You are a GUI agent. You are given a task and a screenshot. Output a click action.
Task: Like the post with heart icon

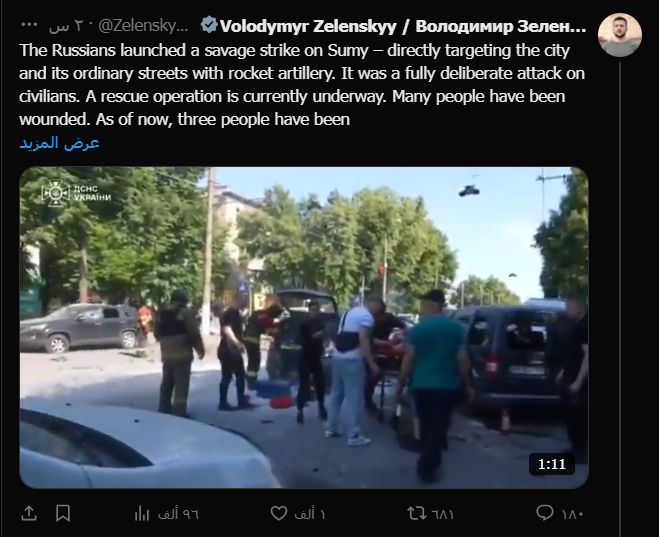click(279, 513)
